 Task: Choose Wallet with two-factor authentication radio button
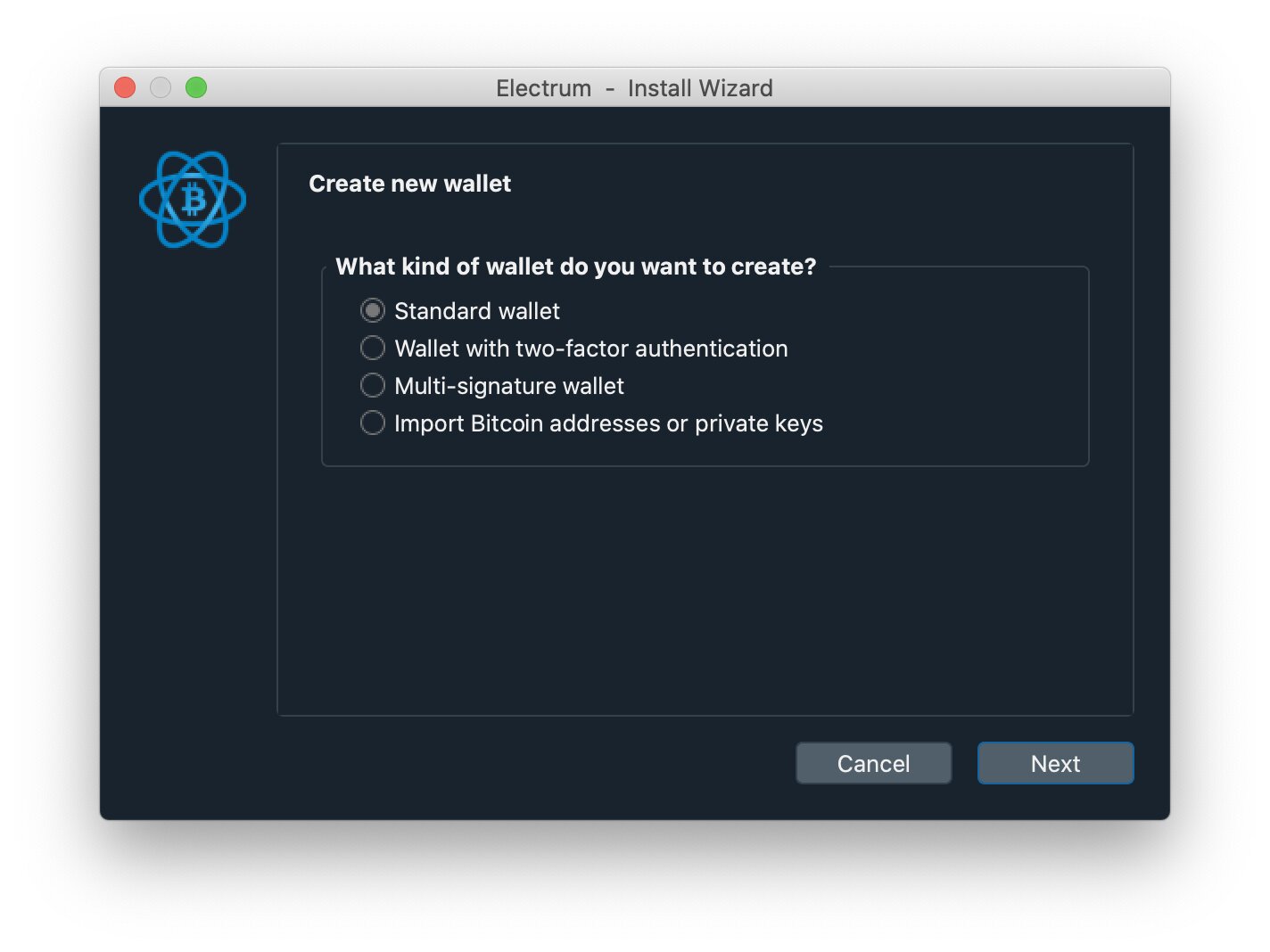click(x=373, y=348)
